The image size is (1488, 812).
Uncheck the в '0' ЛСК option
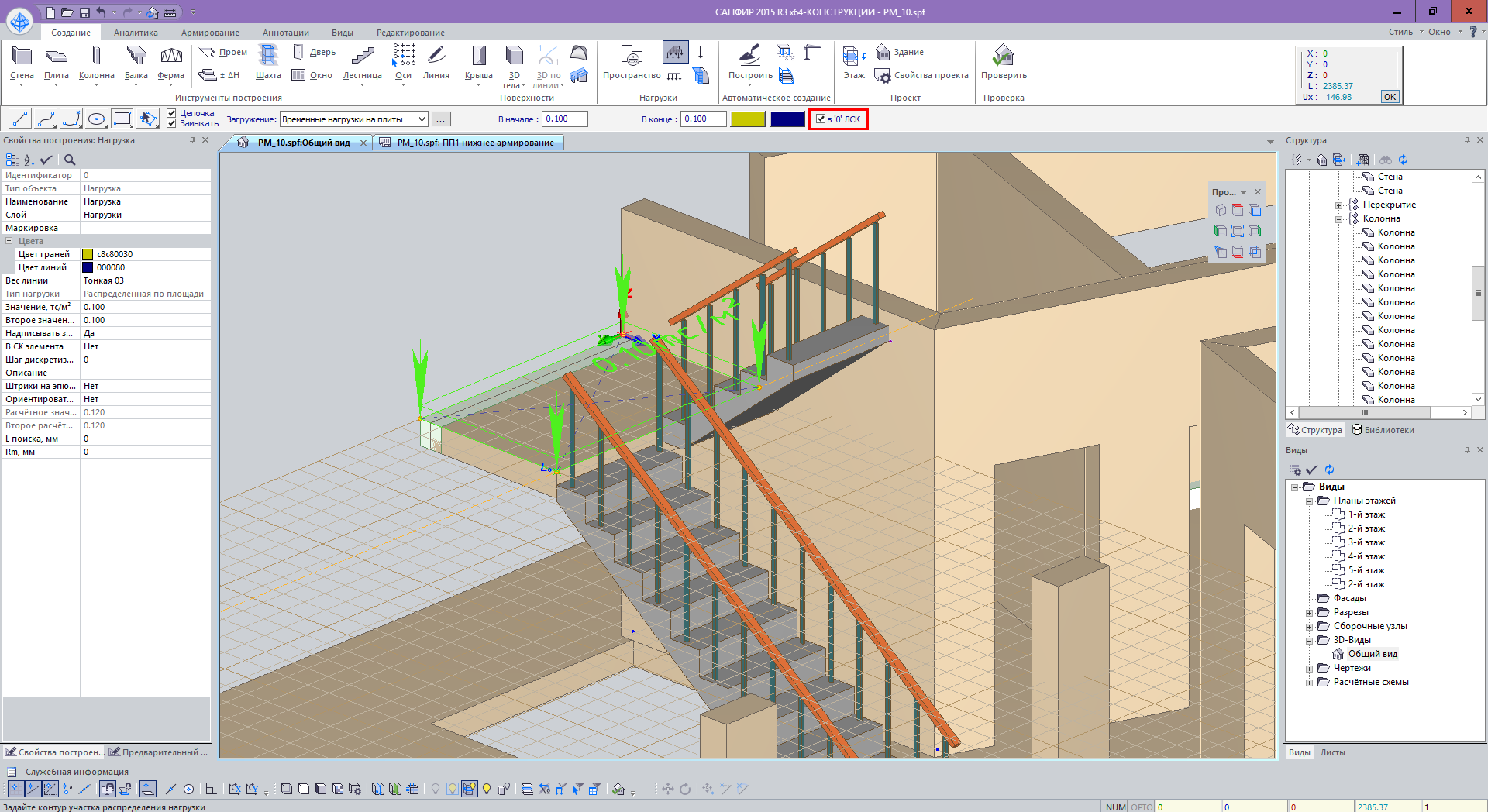(821, 119)
